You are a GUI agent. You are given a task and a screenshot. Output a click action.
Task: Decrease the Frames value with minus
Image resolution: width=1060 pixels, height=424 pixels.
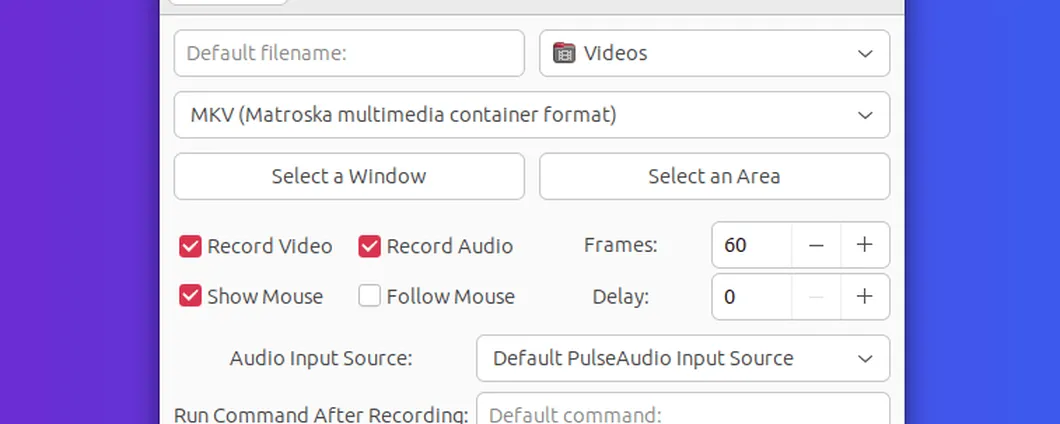click(x=816, y=245)
